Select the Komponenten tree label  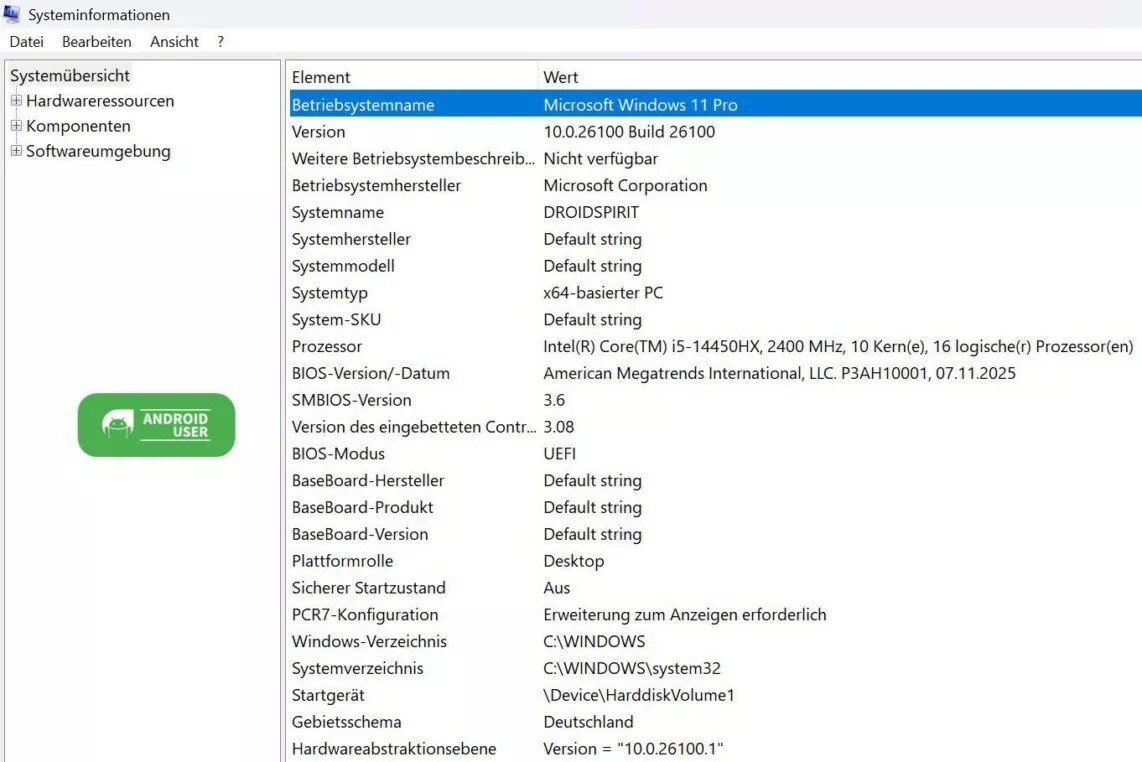coord(79,126)
